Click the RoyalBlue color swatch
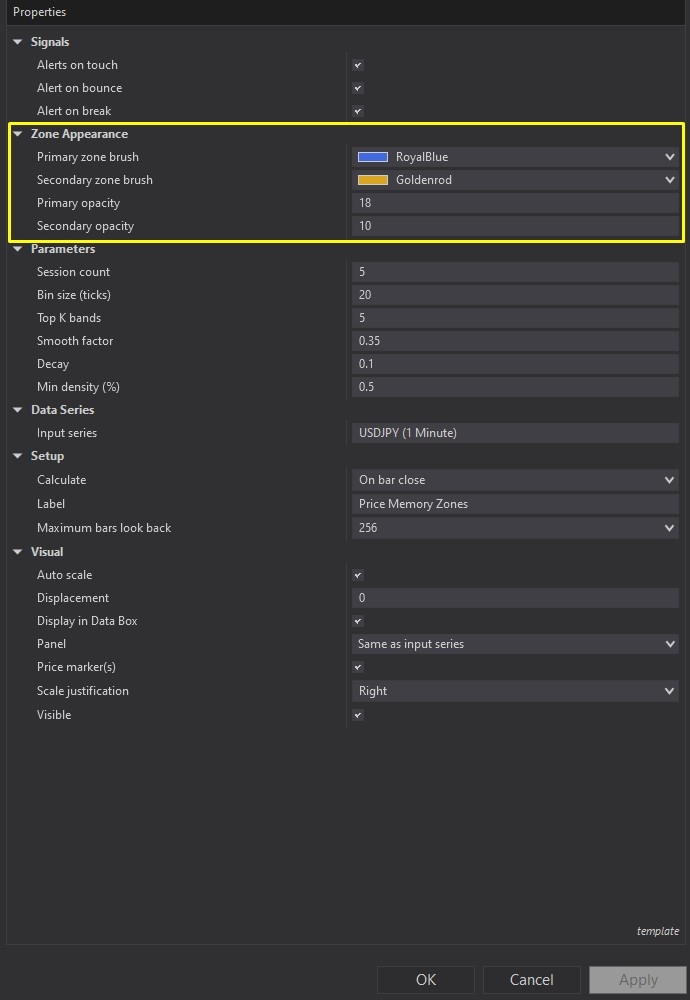The height and width of the screenshot is (1000, 690). point(373,157)
